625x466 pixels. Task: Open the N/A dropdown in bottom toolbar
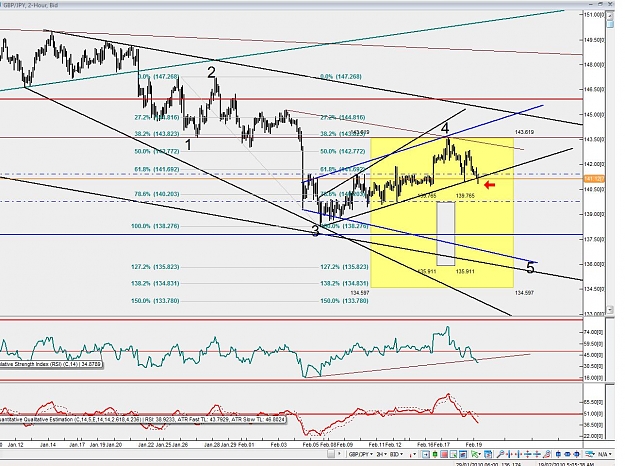point(605,454)
